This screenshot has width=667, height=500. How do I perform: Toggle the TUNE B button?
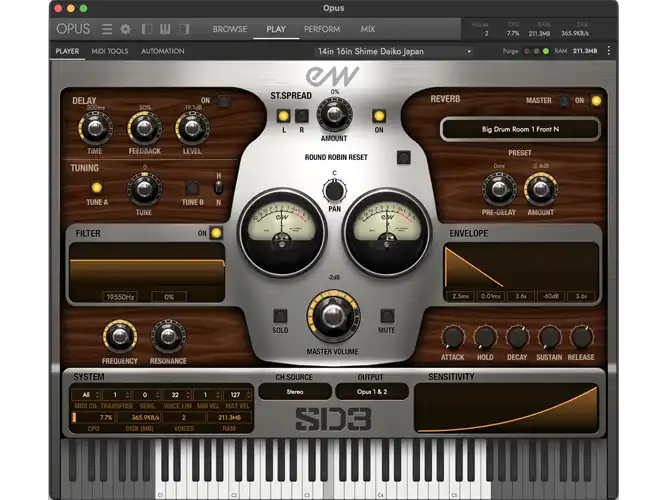(192, 188)
